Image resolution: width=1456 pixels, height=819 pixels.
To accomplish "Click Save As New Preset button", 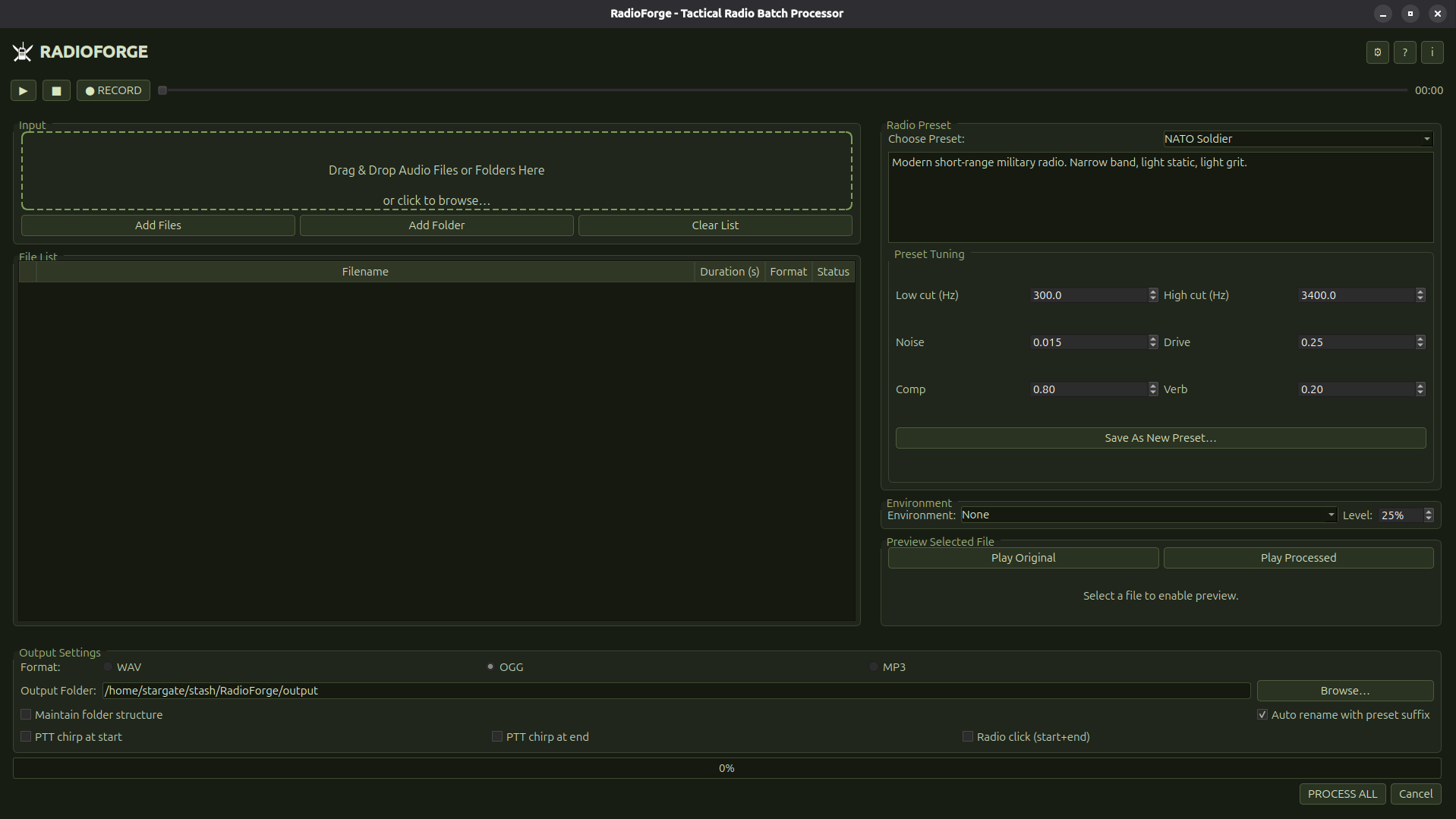I will click(1161, 438).
